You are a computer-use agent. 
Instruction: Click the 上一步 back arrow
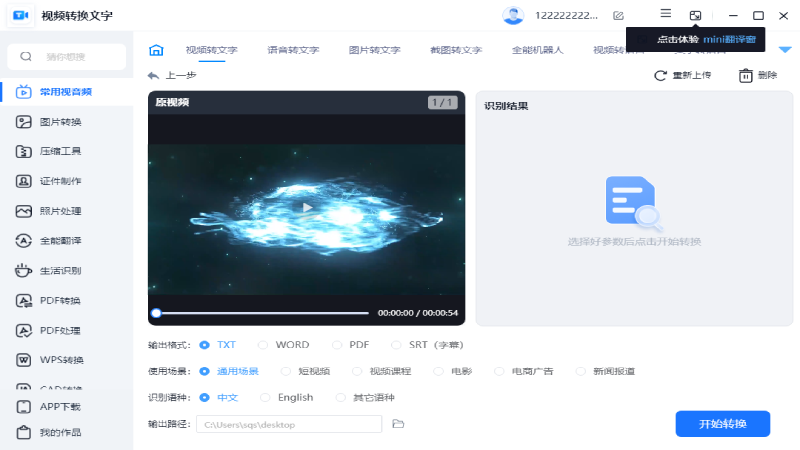click(x=153, y=76)
